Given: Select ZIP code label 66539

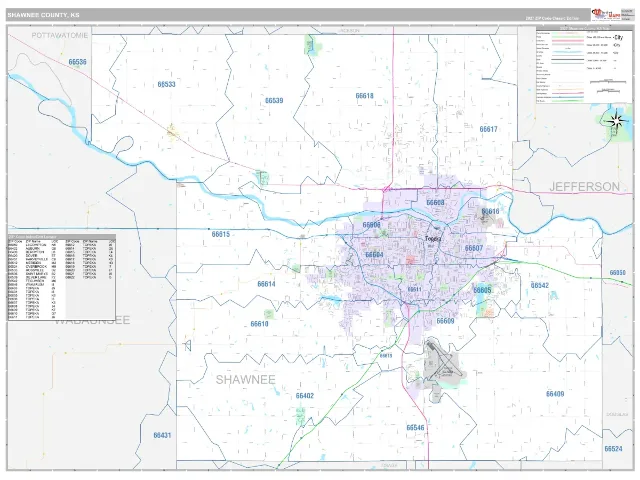Looking at the screenshot, I should [274, 100].
